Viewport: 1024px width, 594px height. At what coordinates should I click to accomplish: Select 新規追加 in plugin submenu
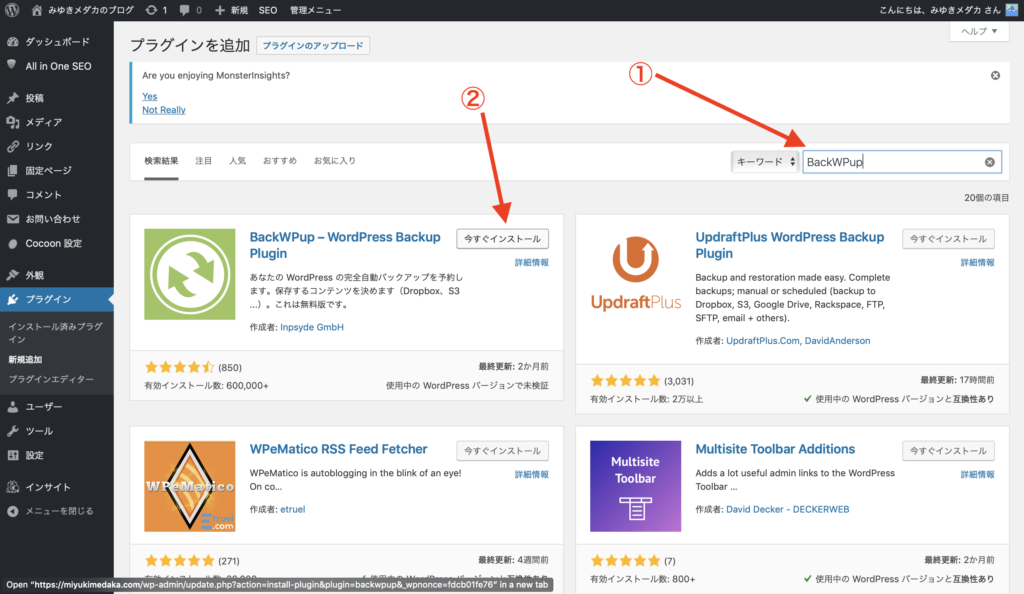pyautogui.click(x=25, y=360)
